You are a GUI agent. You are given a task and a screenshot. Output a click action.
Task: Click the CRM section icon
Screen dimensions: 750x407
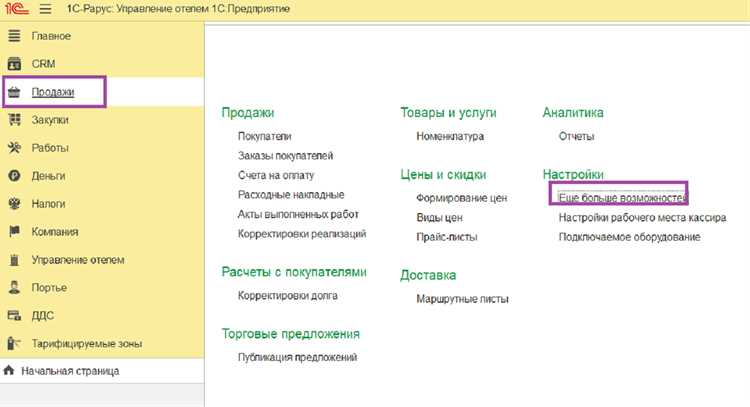[x=14, y=64]
